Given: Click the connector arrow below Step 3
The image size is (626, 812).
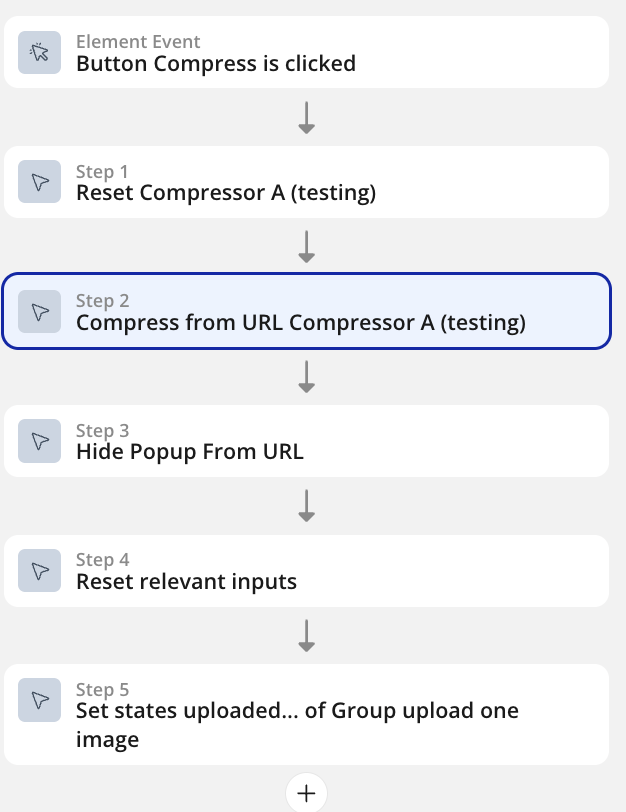Looking at the screenshot, I should point(307,505).
